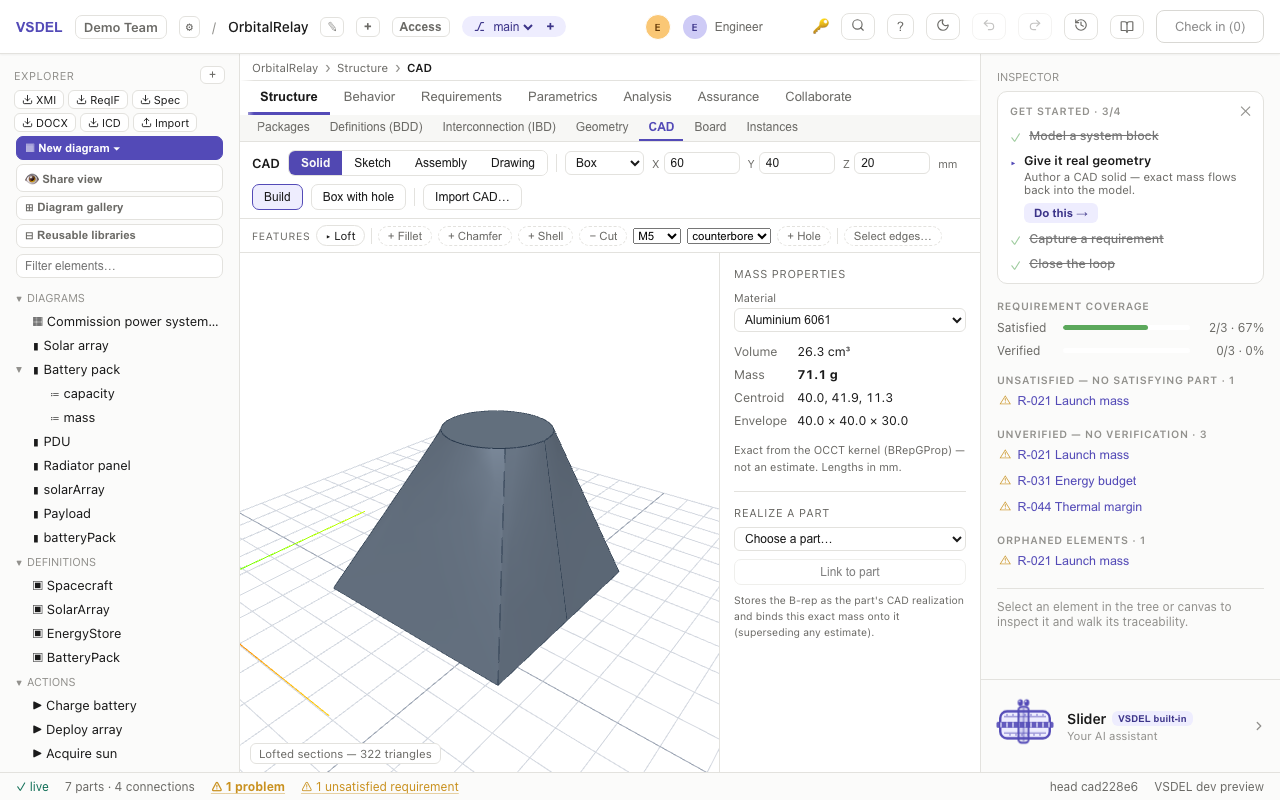Rename project with pencil icon
Screen dimensions: 1280x800
click(333, 27)
